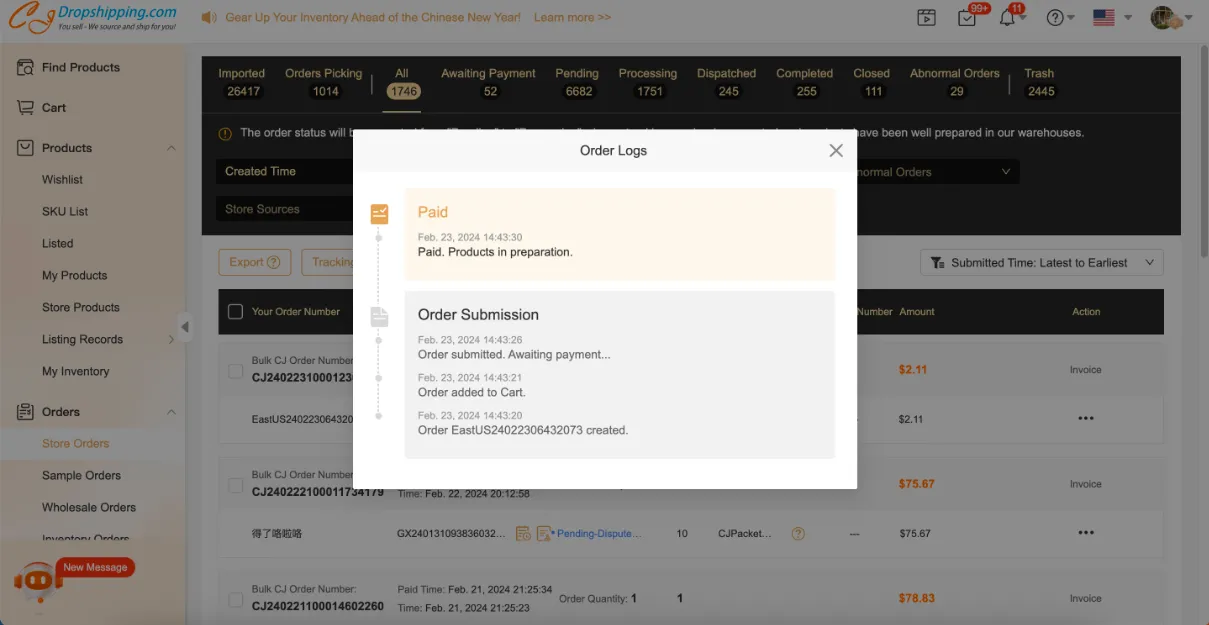Screen dimensions: 1209x625
Task: Toggle the select-all checkbox beside Your Order Number
Action: (235, 312)
